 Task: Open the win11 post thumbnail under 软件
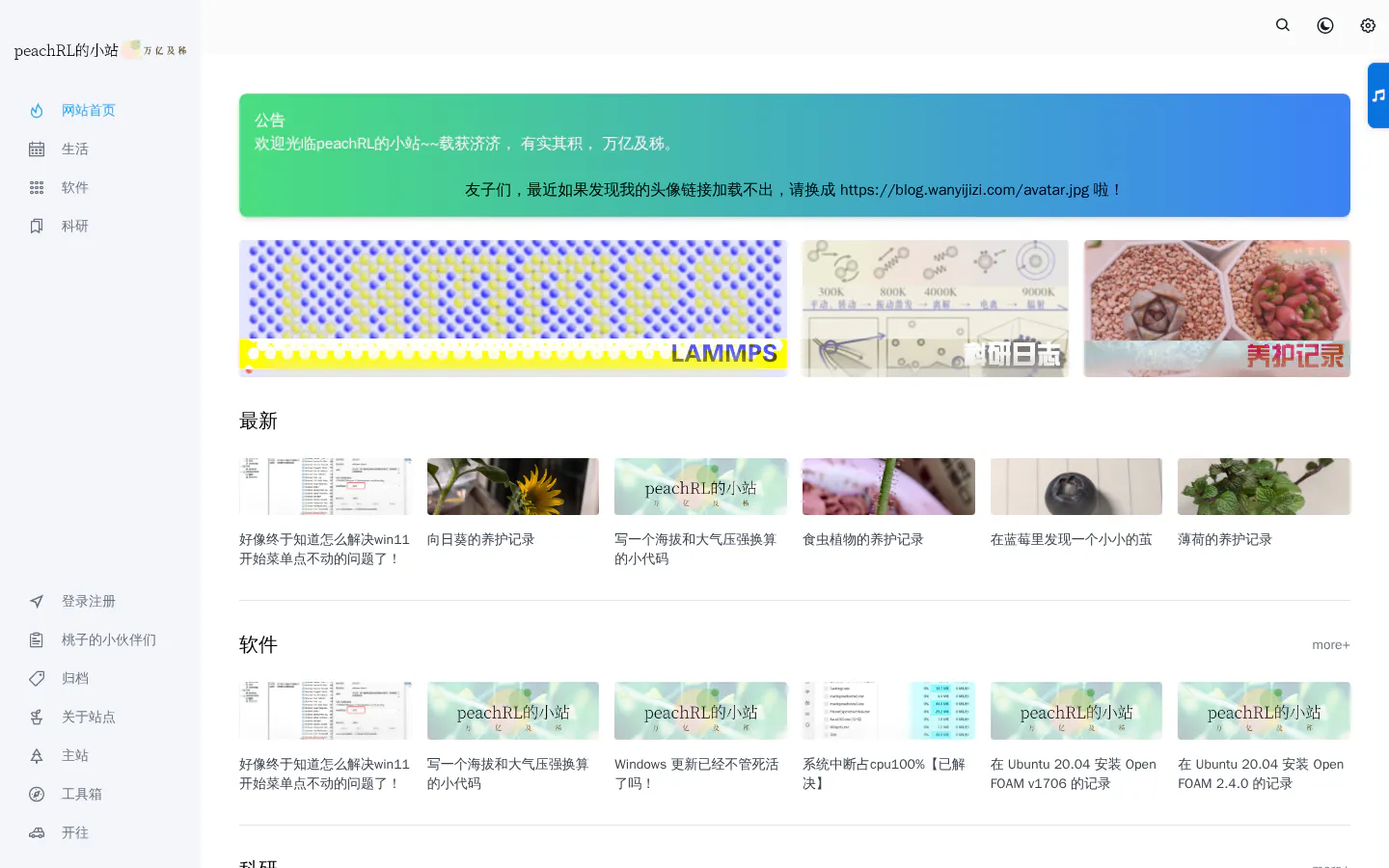[x=325, y=711]
